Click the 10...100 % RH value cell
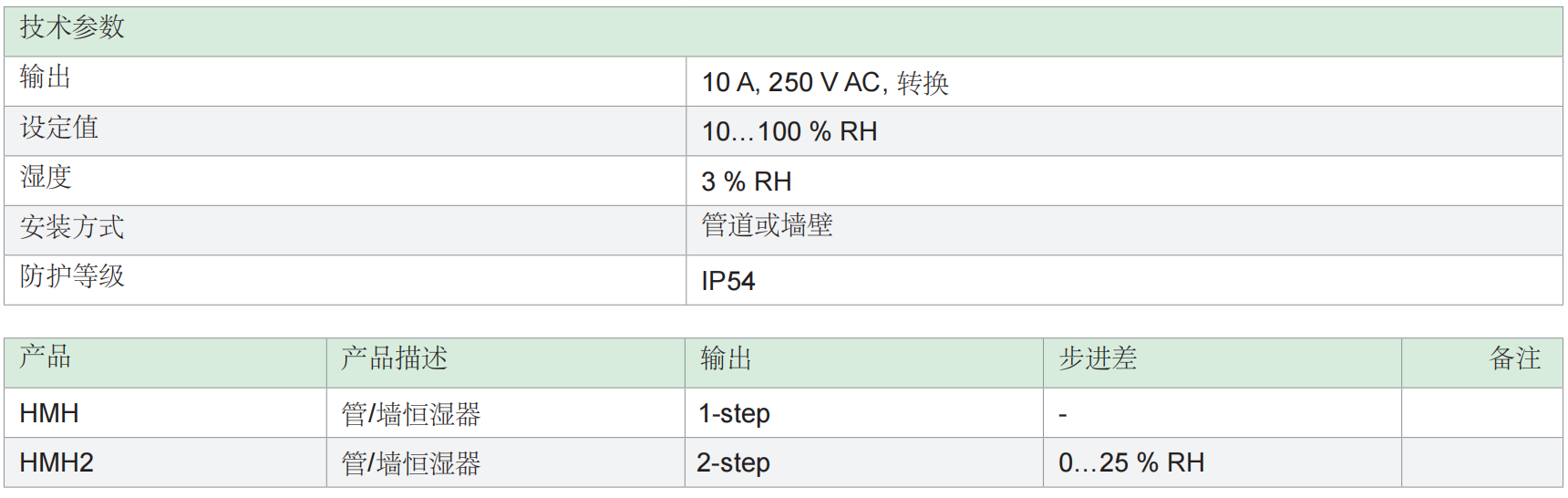The image size is (1568, 498). coord(789,132)
